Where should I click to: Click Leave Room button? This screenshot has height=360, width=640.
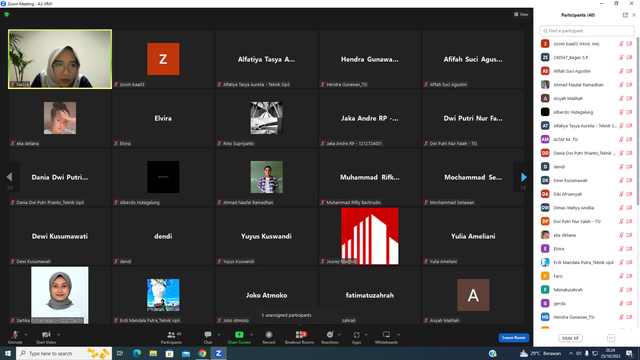pos(513,338)
